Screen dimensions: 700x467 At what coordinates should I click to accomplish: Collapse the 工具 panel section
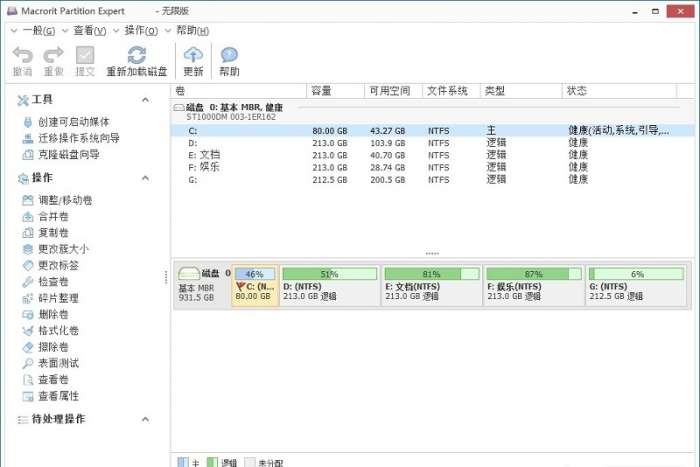145,100
